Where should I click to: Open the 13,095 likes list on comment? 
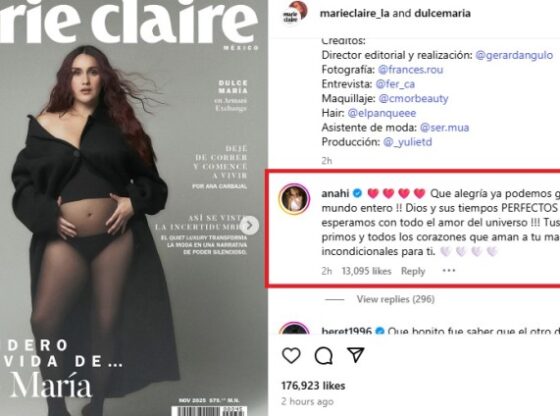pyautogui.click(x=366, y=271)
